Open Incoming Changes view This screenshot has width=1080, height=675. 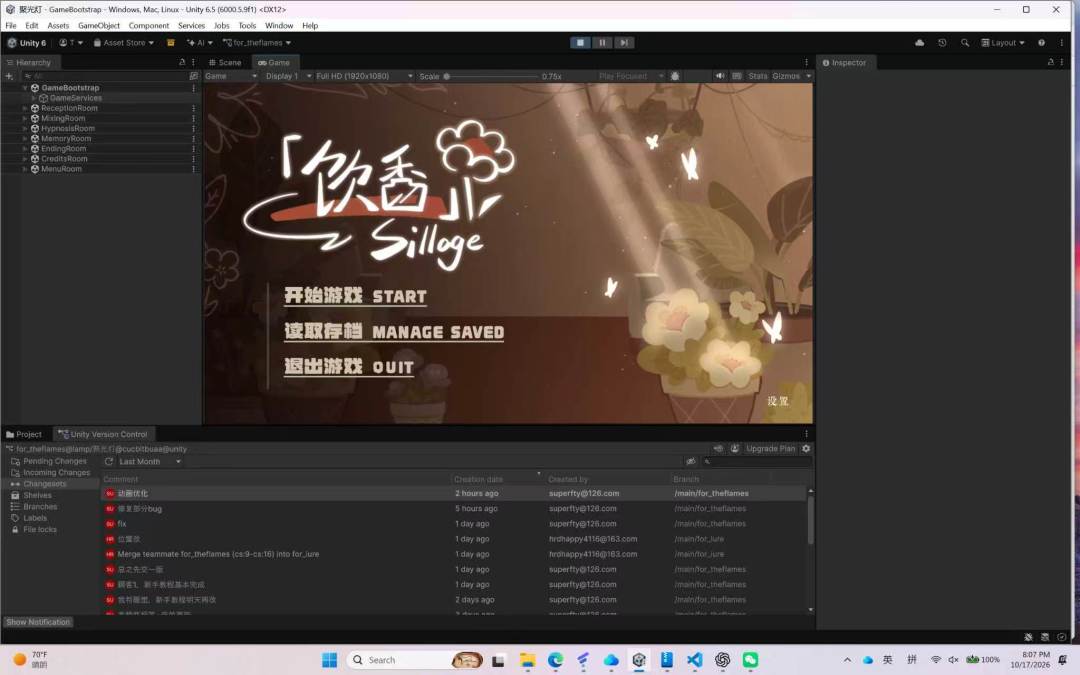point(50,472)
